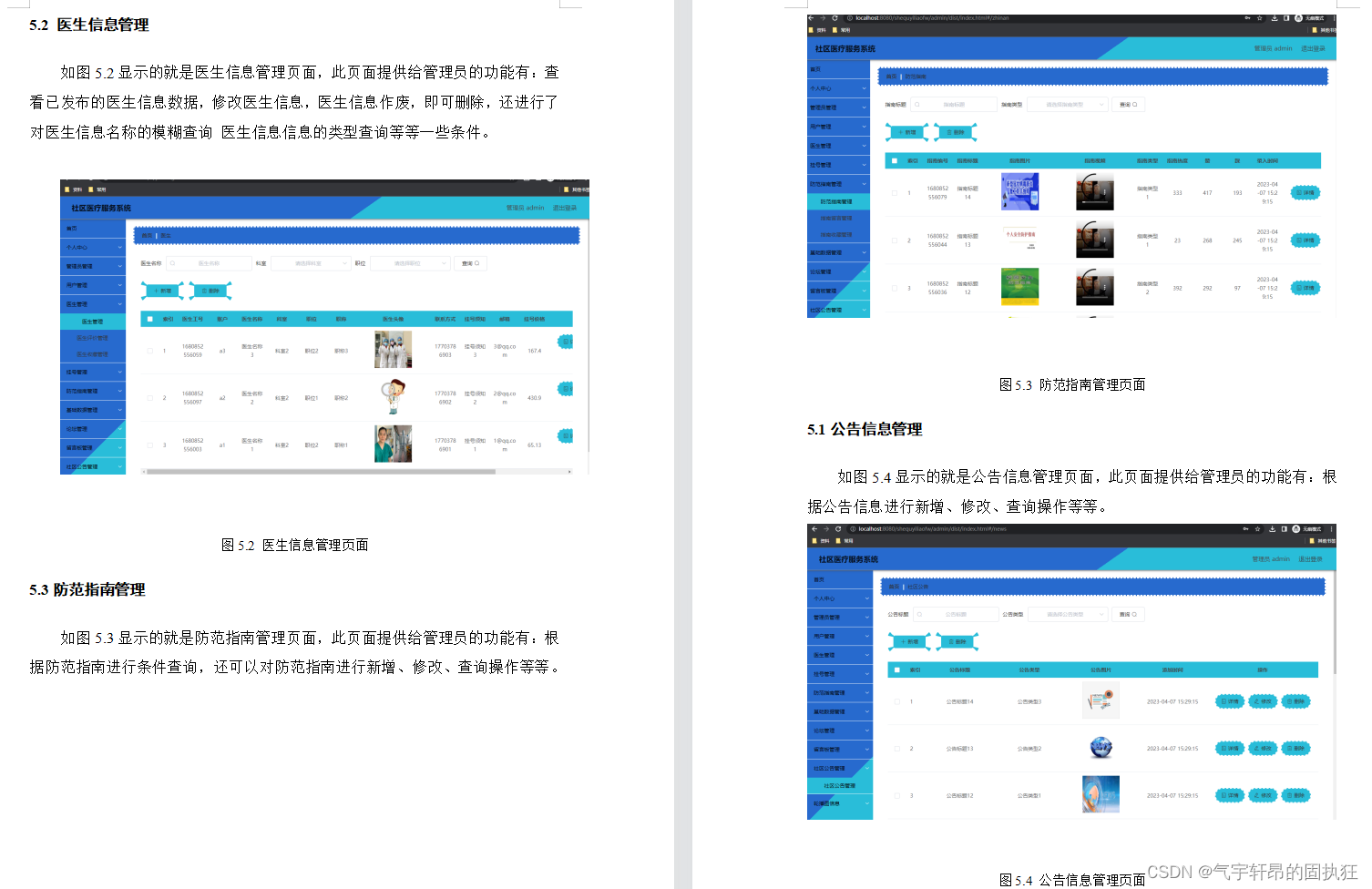
Task: Select 医生收藏管理 submenu item in Fig 5.2 sidebar
Action: point(93,354)
